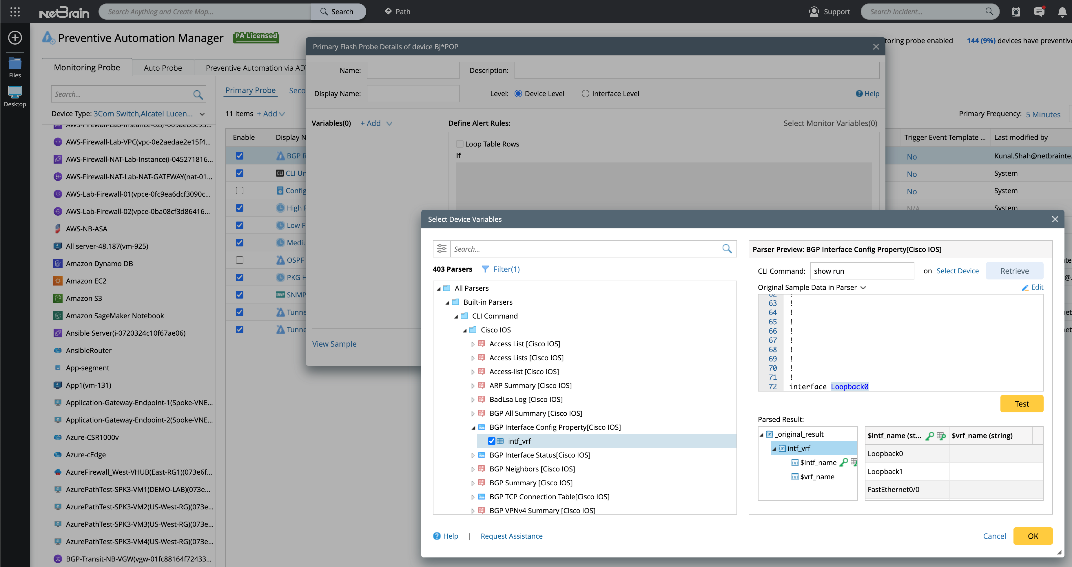The height and width of the screenshot is (567, 1072).
Task: Click the Retrieve button
Action: (1014, 271)
